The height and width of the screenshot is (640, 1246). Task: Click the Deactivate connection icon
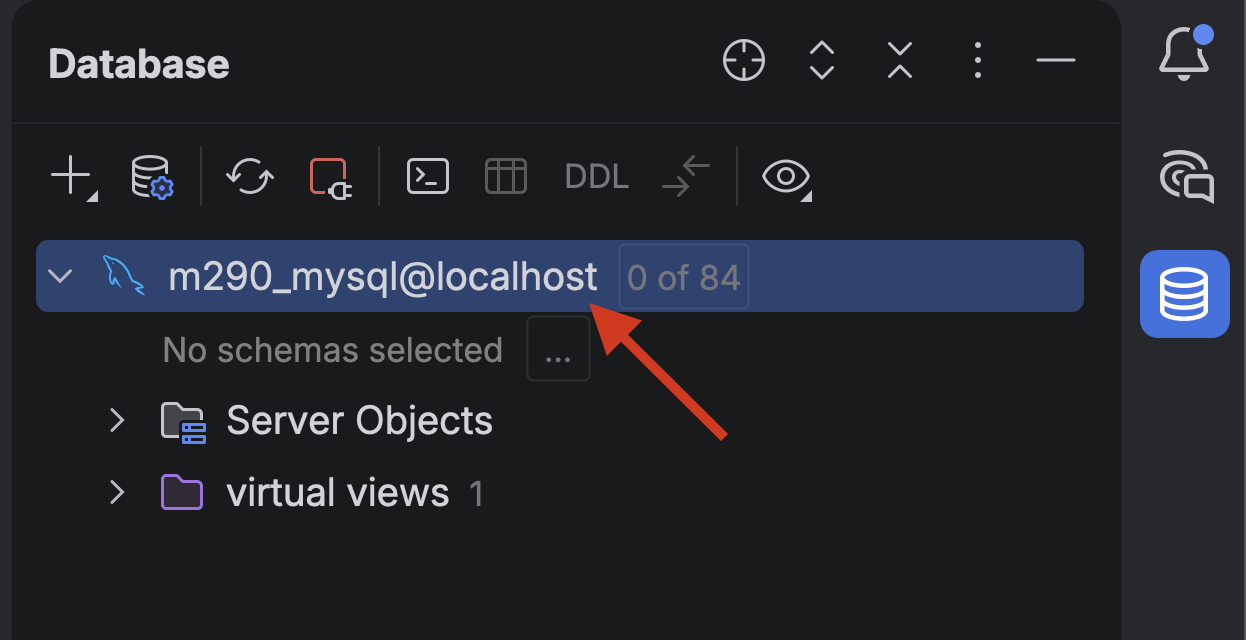coord(331,178)
